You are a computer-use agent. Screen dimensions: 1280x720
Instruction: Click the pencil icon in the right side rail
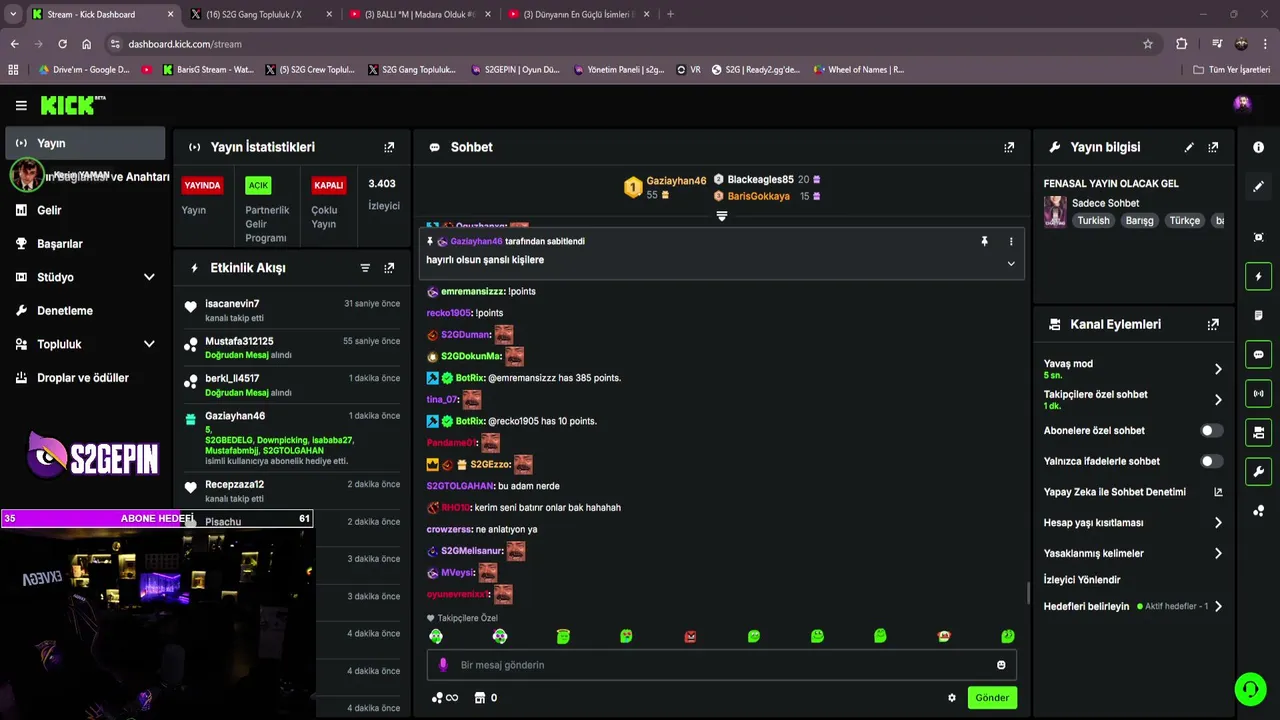[x=1258, y=186]
